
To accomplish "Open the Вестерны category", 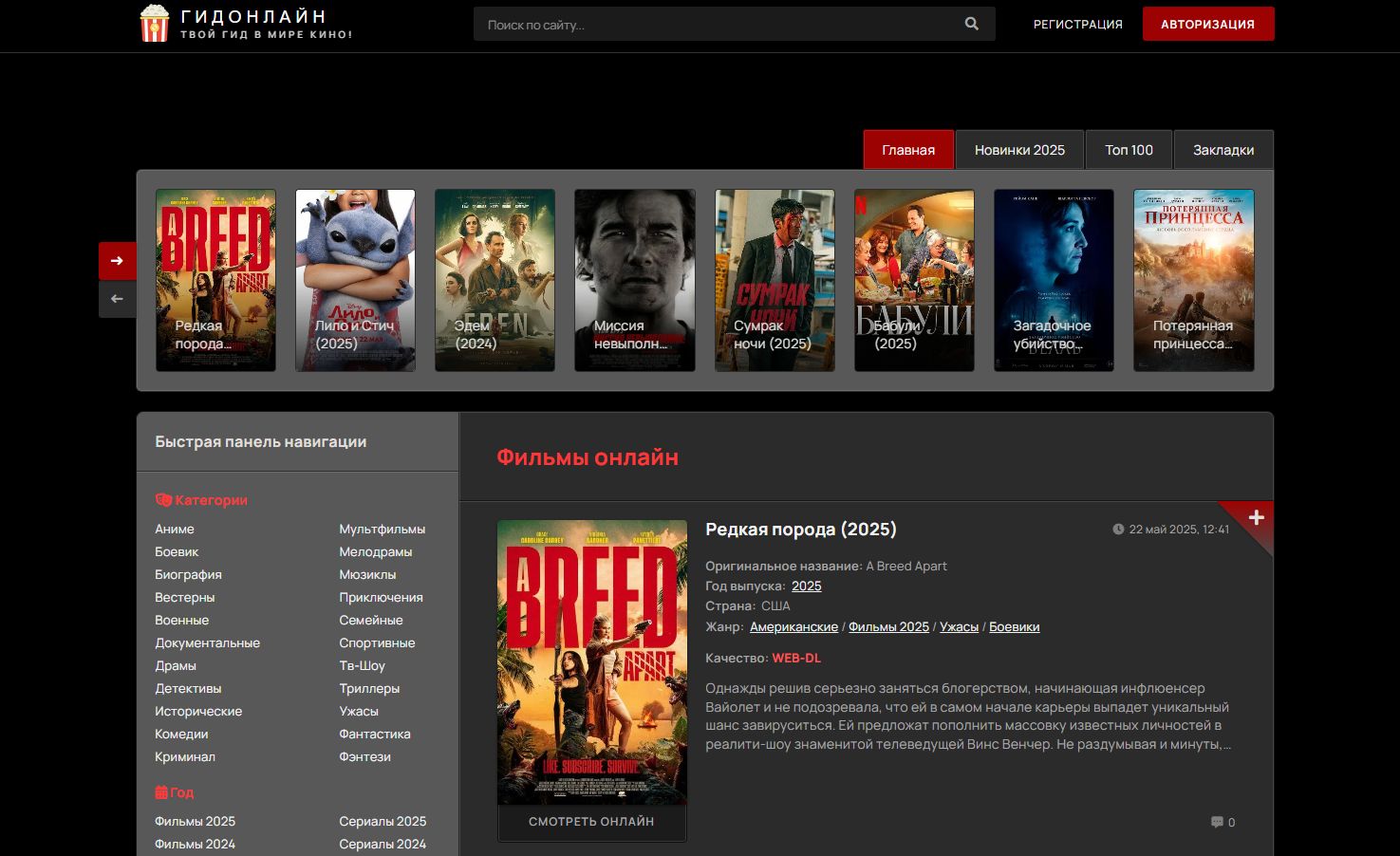I will tap(185, 598).
